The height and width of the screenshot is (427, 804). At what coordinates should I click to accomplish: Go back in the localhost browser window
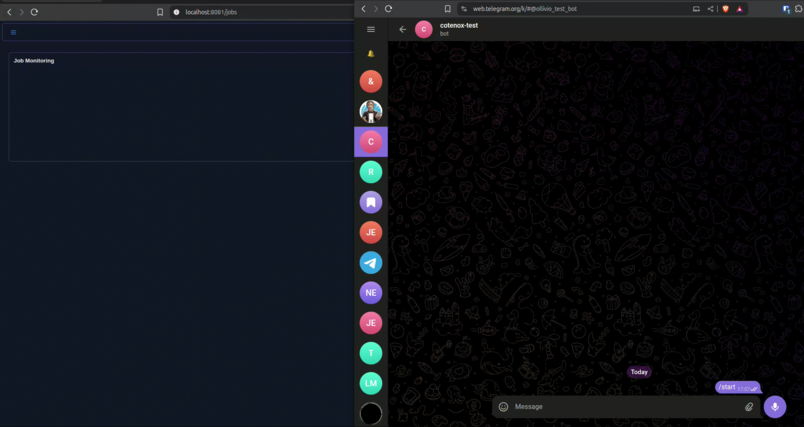click(9, 12)
